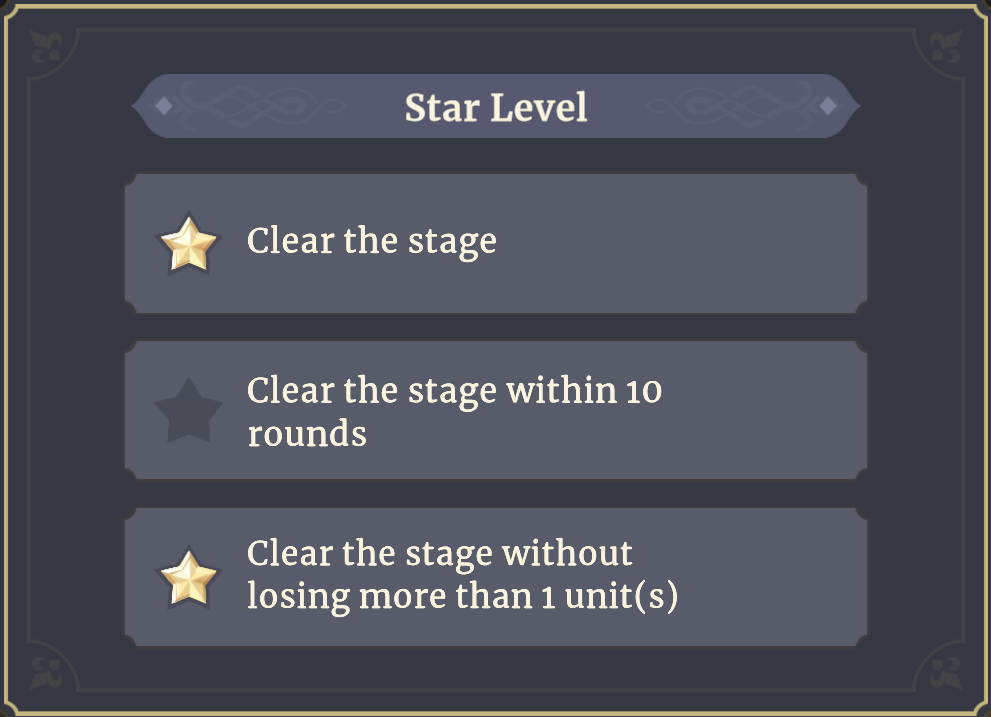Click the word rounds in second objective
The width and height of the screenshot is (991, 717).
click(x=307, y=434)
